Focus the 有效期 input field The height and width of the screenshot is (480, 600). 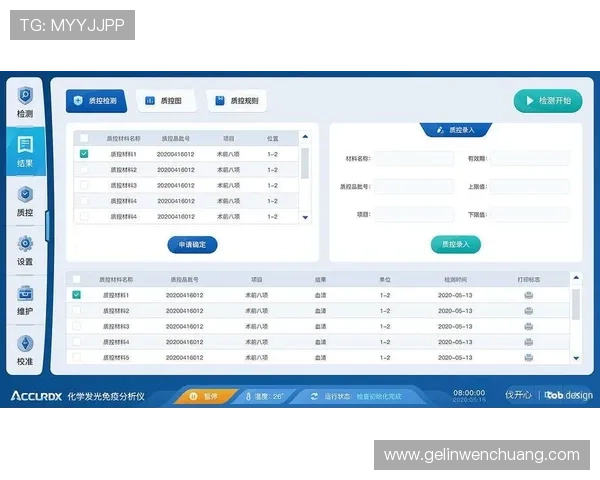point(530,158)
